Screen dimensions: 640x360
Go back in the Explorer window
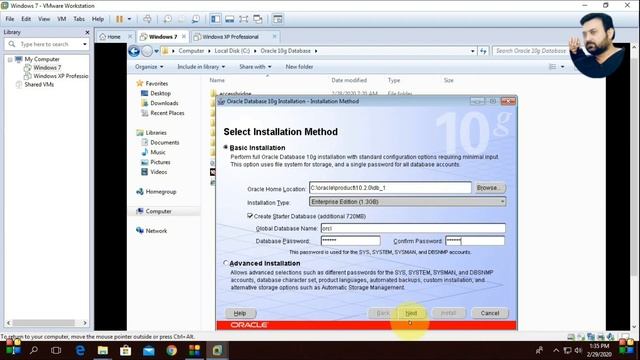[134, 51]
